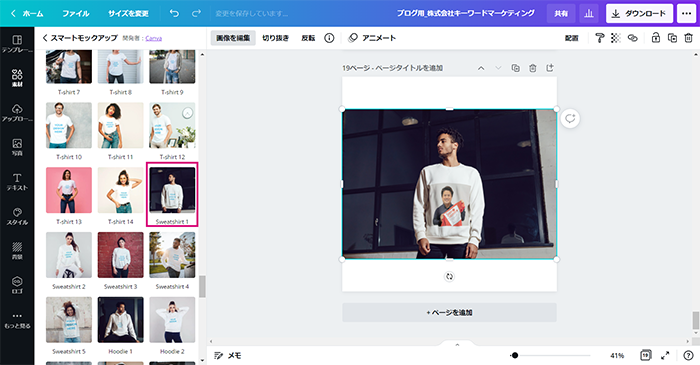Open the Text (テキスト) sidebar tab
This screenshot has height=365, width=700.
click(17, 182)
